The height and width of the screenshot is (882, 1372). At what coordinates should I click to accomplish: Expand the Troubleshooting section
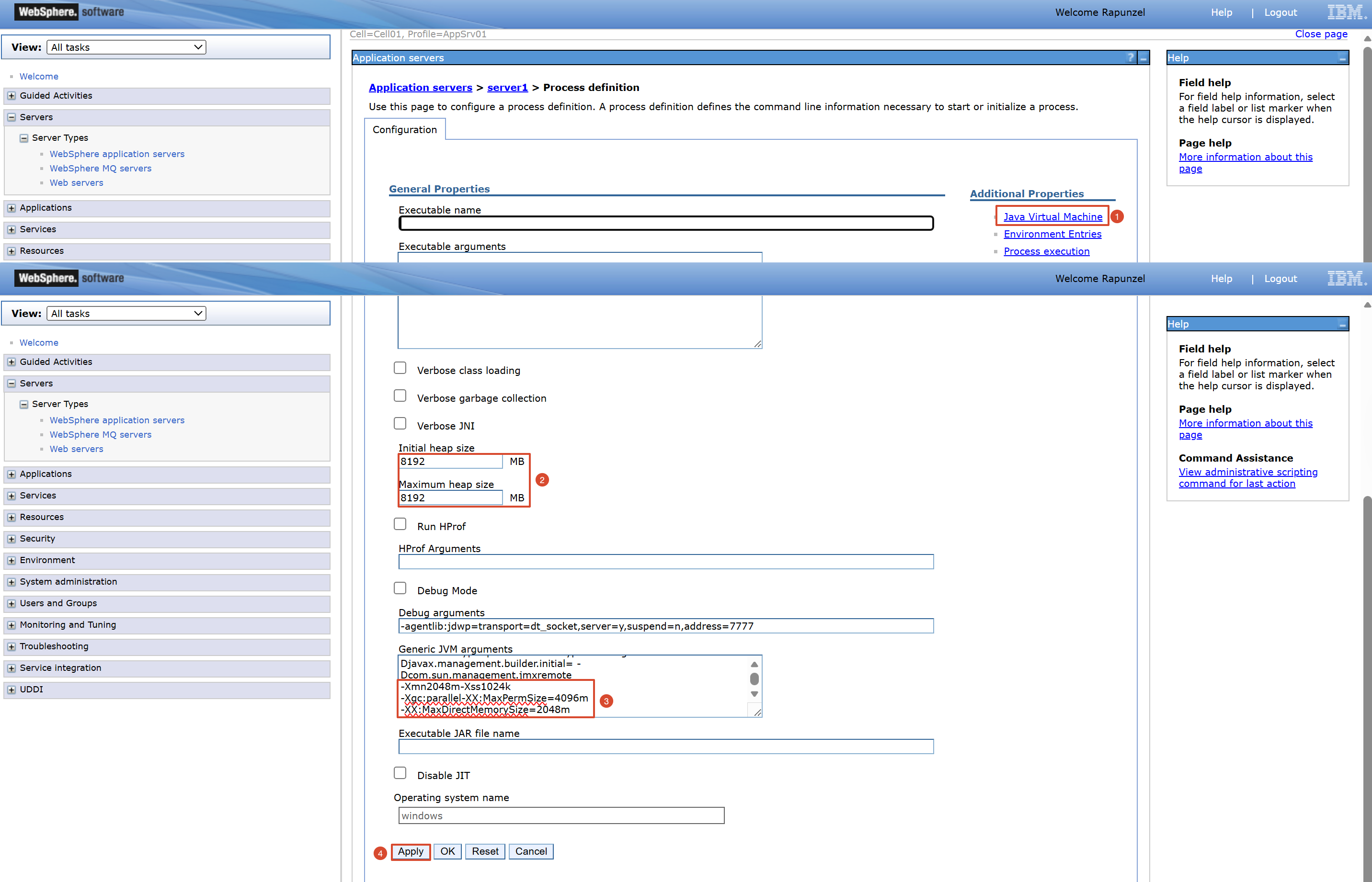pos(11,646)
